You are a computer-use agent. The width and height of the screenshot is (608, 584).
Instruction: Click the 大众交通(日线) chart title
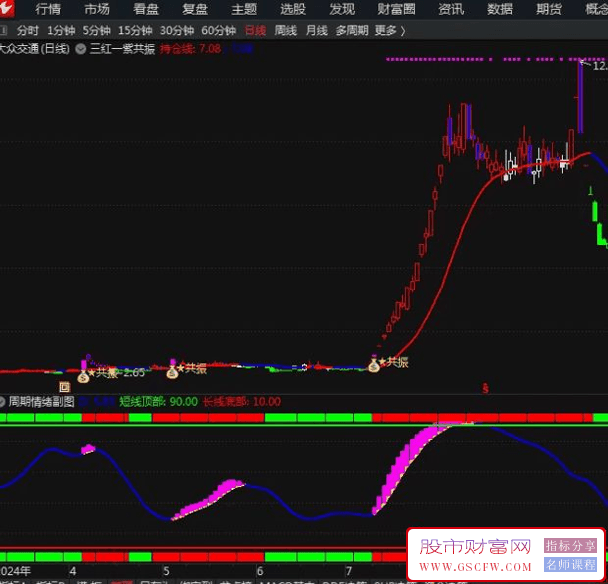pos(35,49)
